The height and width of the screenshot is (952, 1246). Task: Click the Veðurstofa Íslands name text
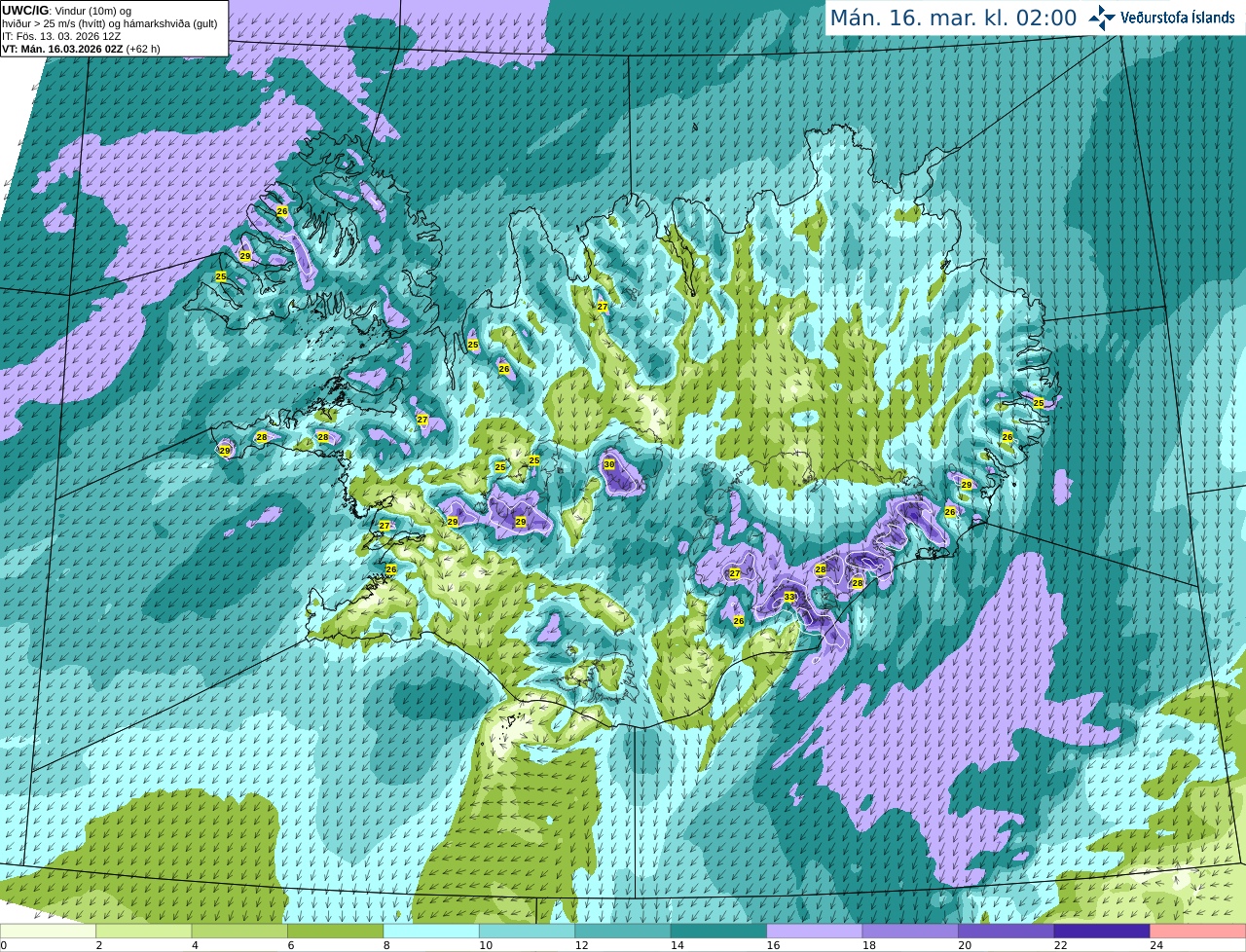tap(1177, 18)
